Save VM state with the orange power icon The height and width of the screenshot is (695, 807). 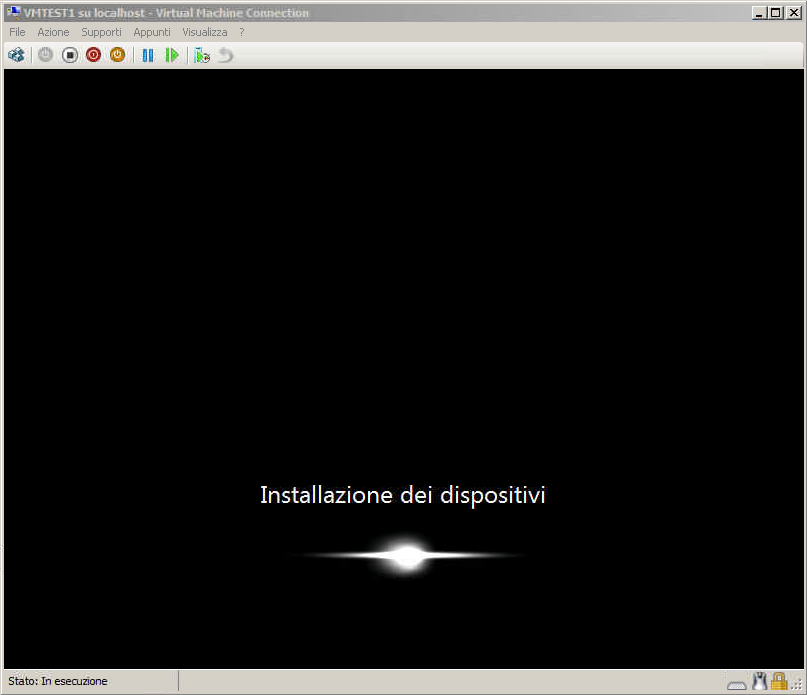pyautogui.click(x=117, y=55)
